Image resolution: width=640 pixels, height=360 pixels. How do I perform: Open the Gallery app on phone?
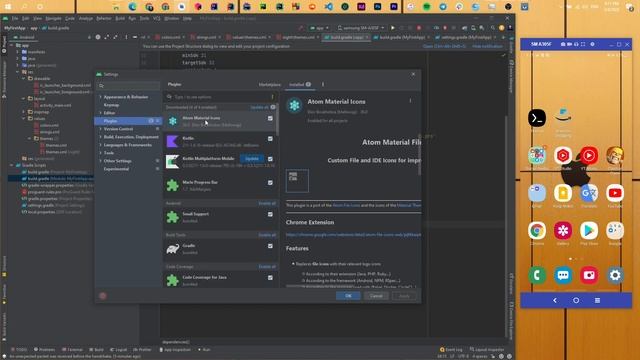pyautogui.click(x=563, y=231)
